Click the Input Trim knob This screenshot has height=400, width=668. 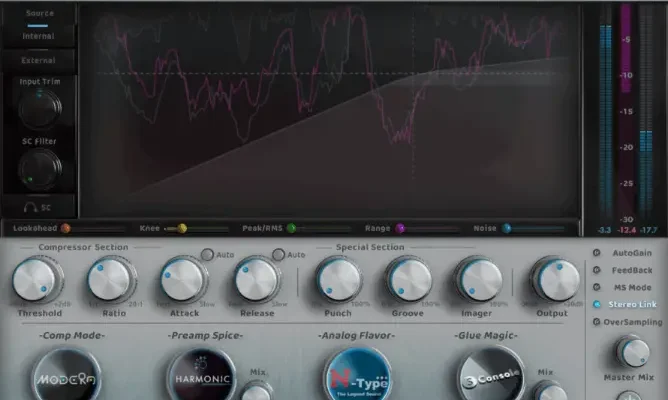point(40,107)
